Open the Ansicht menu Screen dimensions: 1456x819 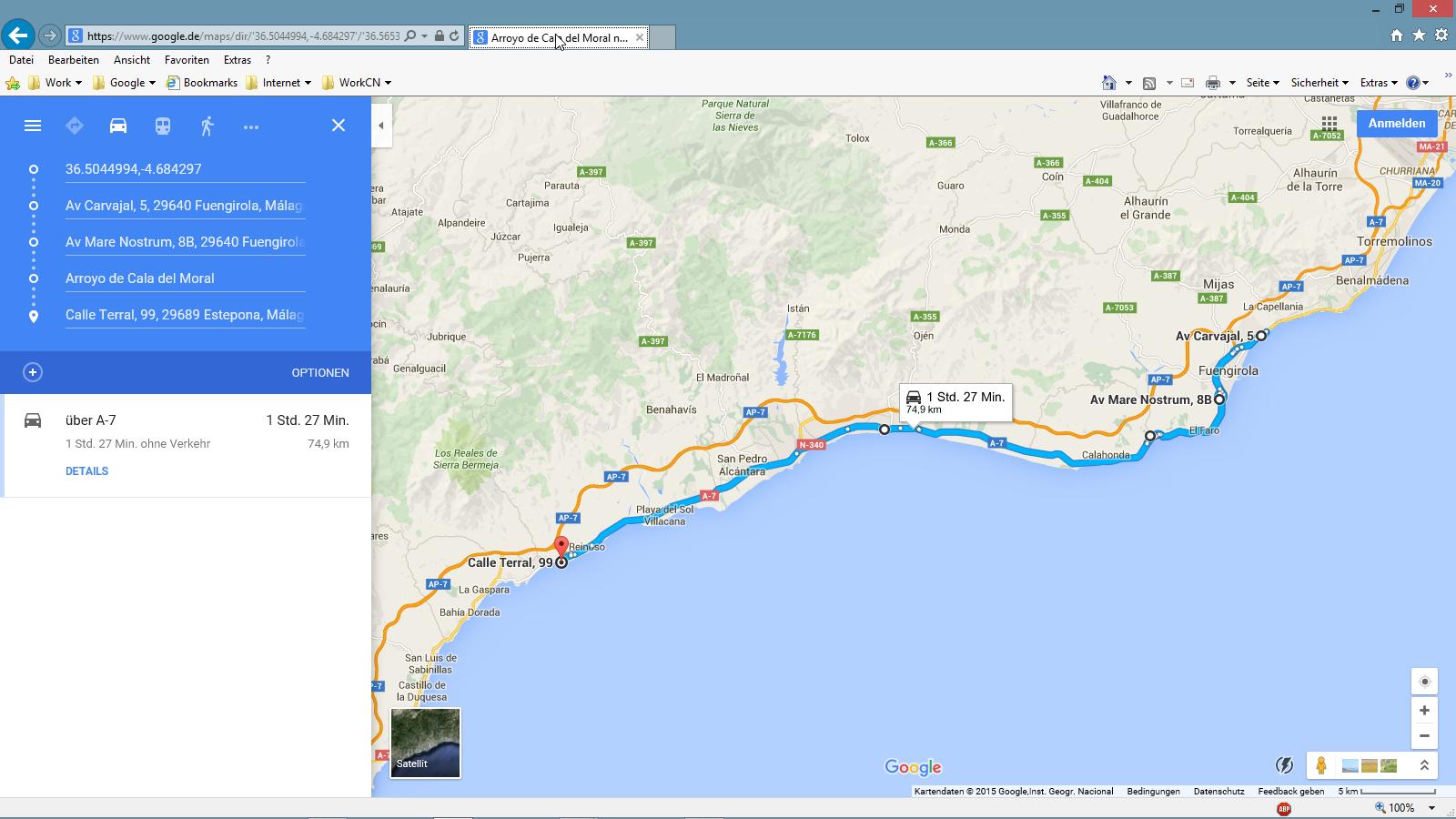132,60
